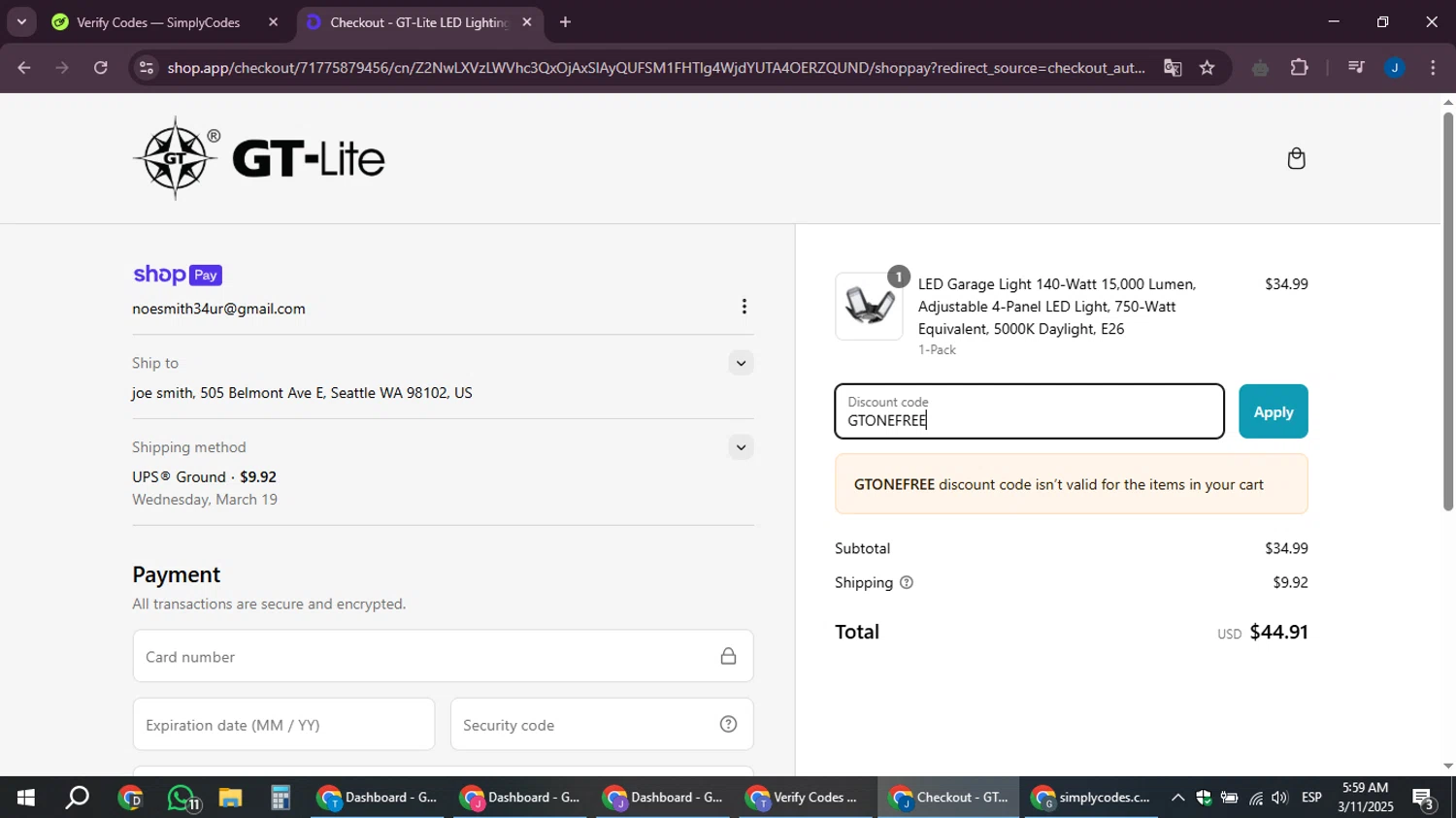The image size is (1456, 818).
Task: Open the Shop Pay account options menu
Action: (x=744, y=307)
